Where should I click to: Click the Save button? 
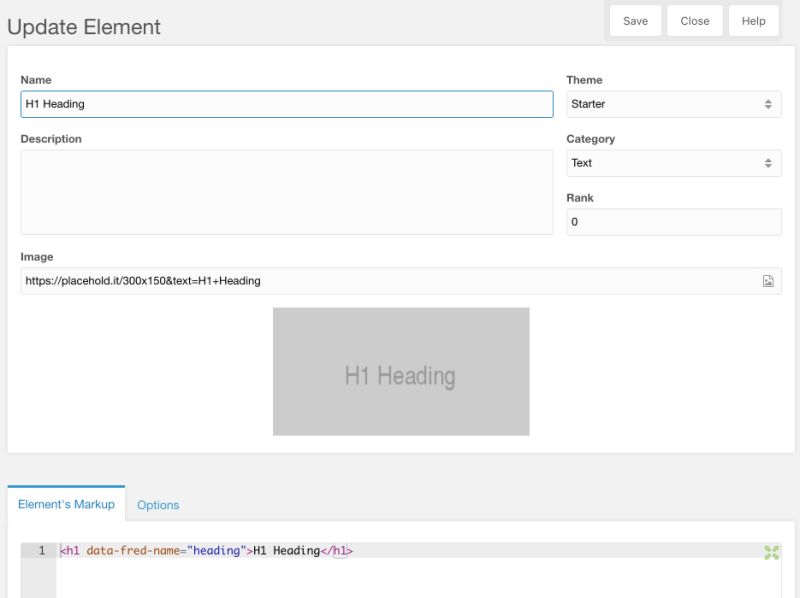point(635,21)
